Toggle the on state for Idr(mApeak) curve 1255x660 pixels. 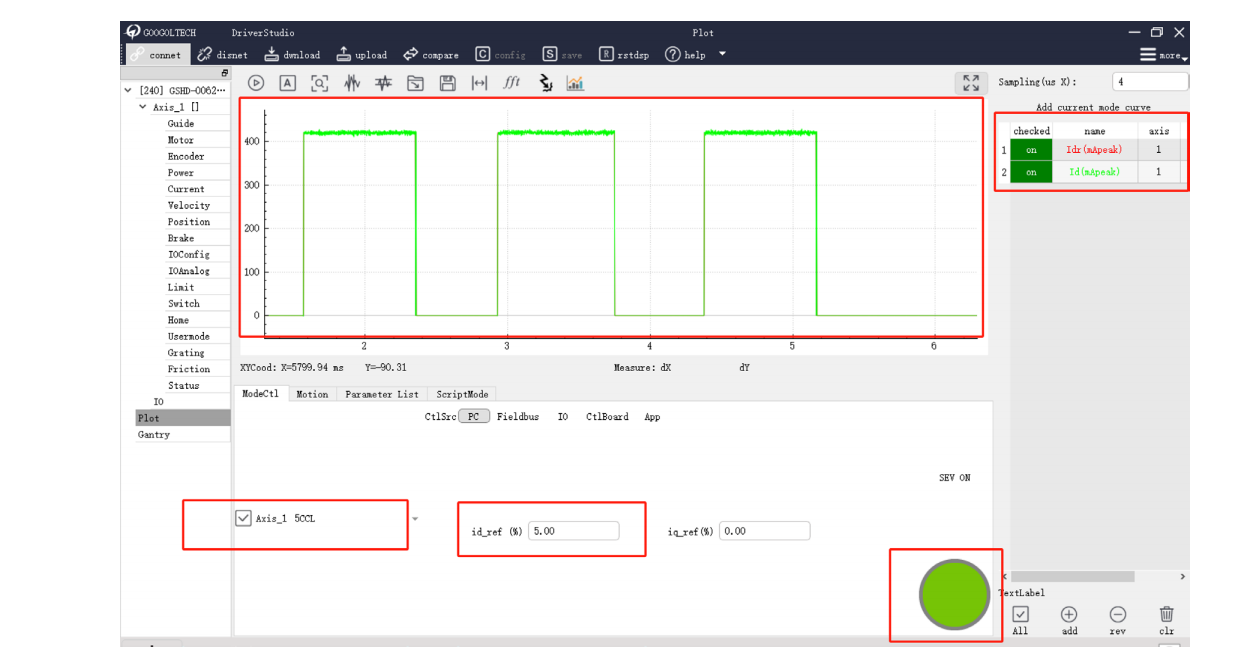[1031, 150]
